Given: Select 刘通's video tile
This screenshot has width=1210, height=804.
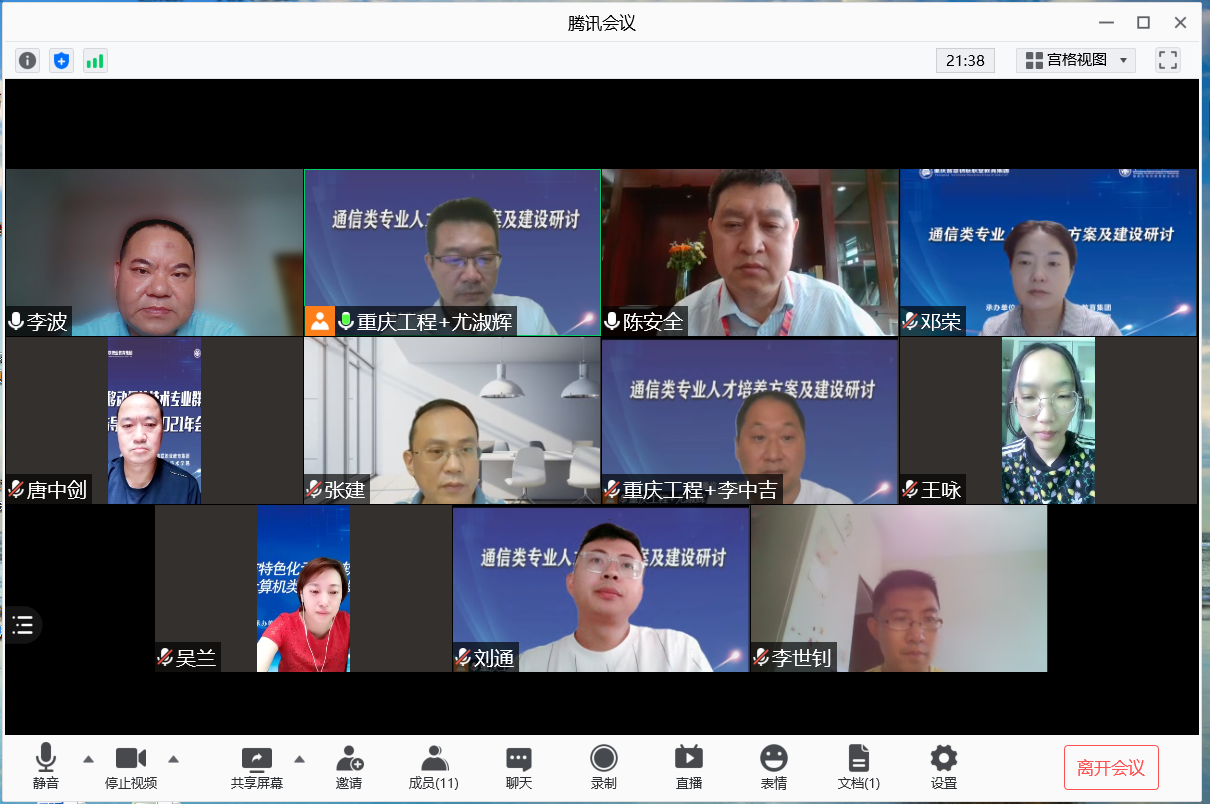Looking at the screenshot, I should [x=601, y=588].
